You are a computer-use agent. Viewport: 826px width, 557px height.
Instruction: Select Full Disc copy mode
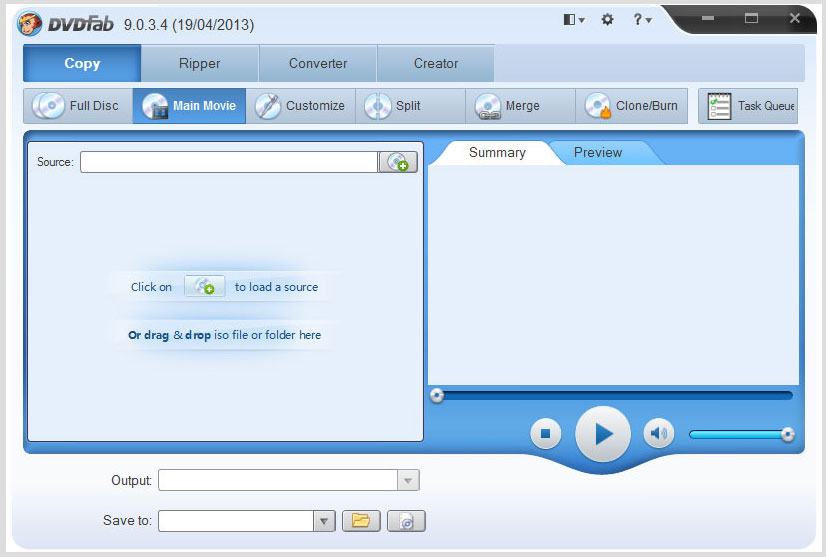pyautogui.click(x=77, y=106)
